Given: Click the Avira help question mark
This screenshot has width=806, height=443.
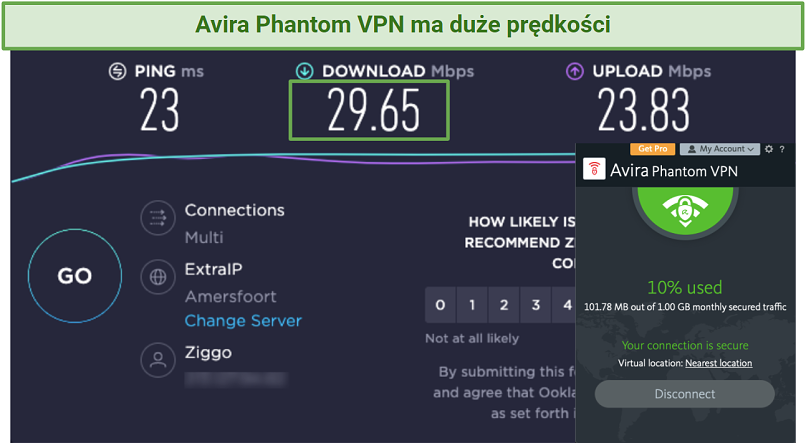Looking at the screenshot, I should (782, 149).
